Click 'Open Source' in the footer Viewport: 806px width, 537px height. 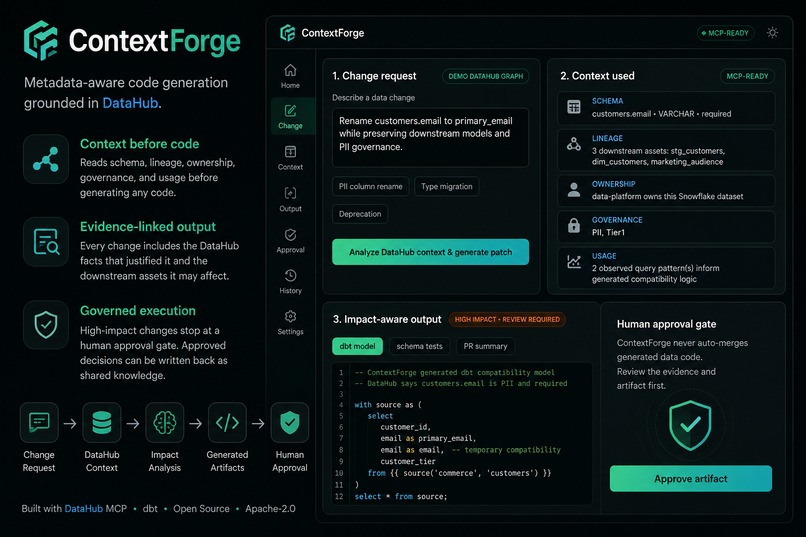[x=202, y=509]
